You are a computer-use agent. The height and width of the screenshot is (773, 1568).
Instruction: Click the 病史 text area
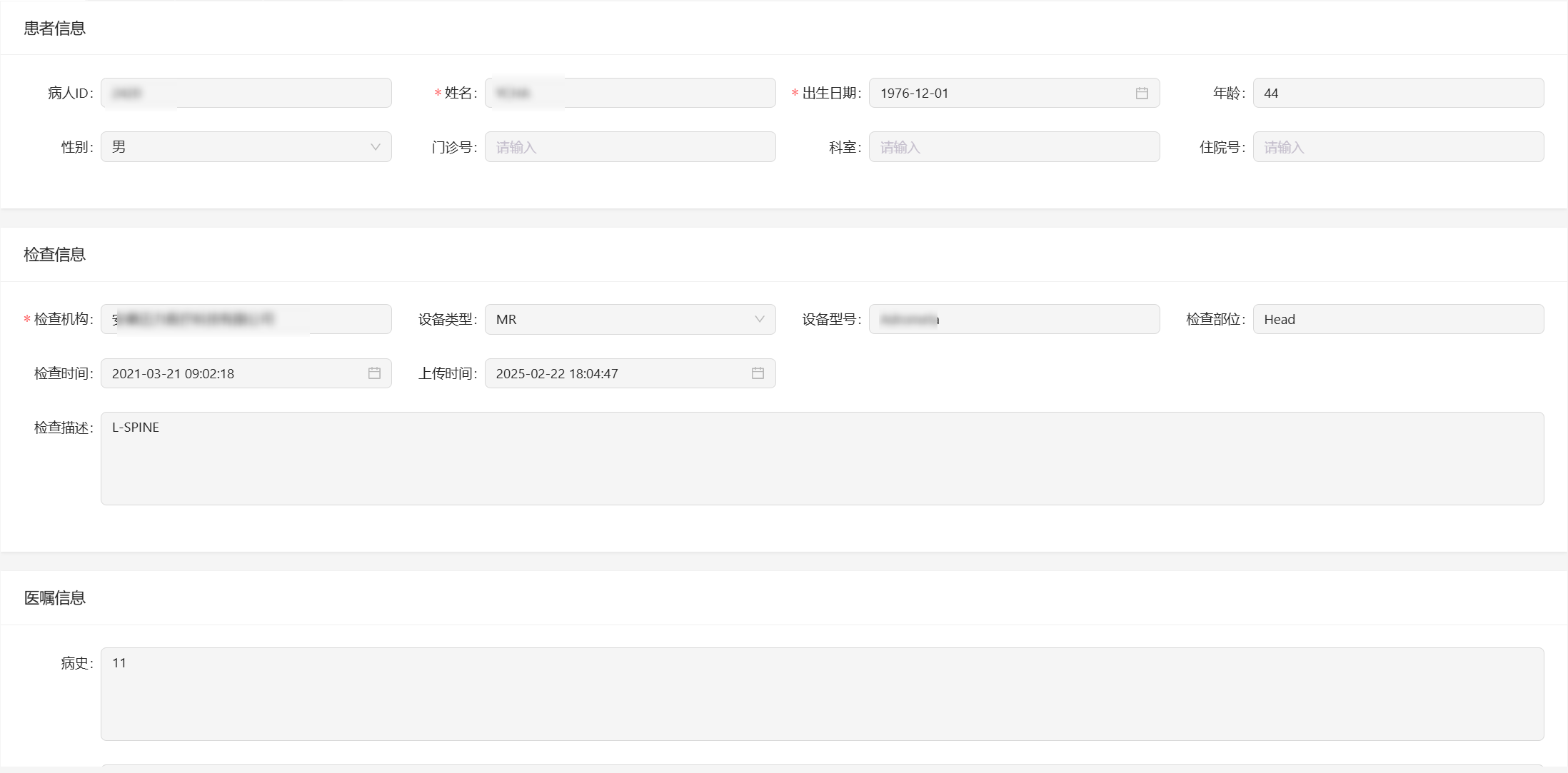pyautogui.click(x=821, y=694)
